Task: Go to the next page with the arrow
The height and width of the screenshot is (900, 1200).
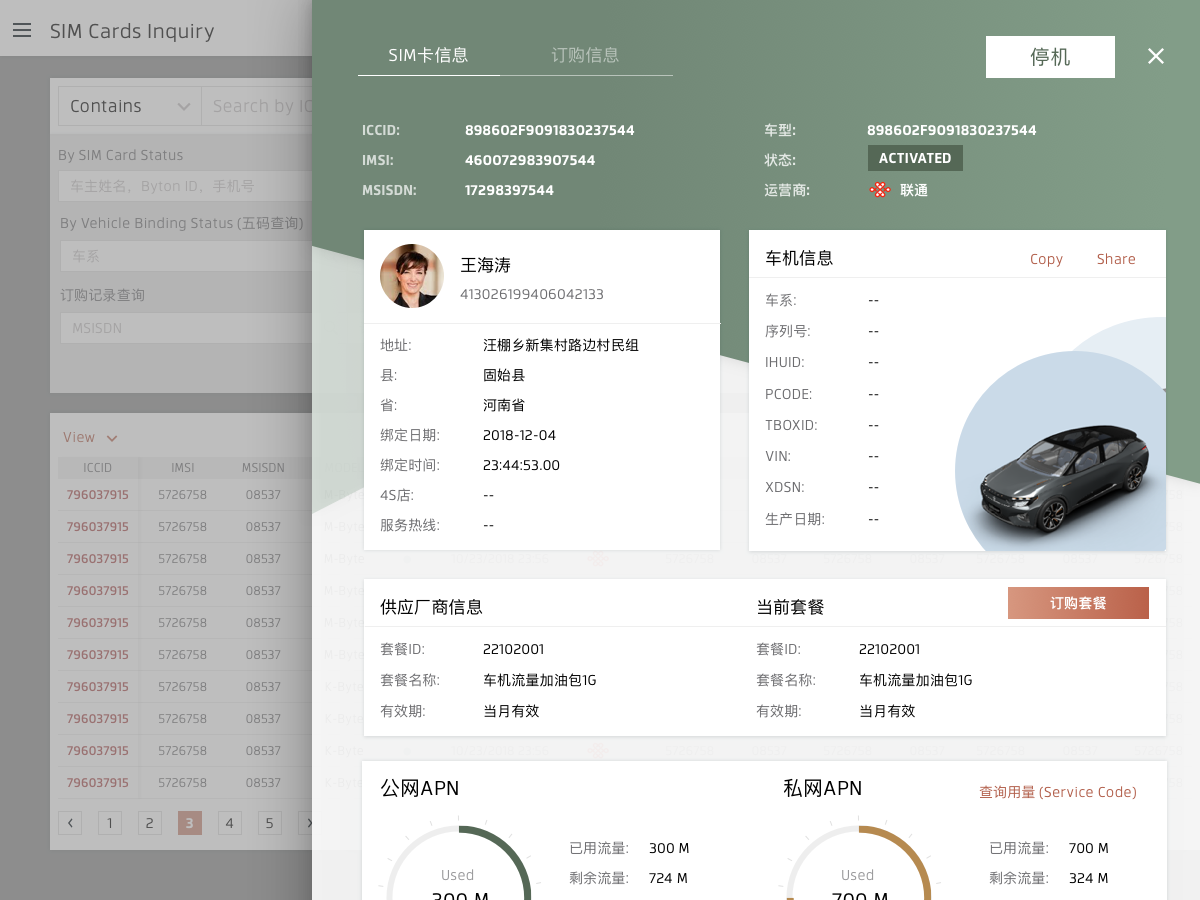Action: [310, 822]
